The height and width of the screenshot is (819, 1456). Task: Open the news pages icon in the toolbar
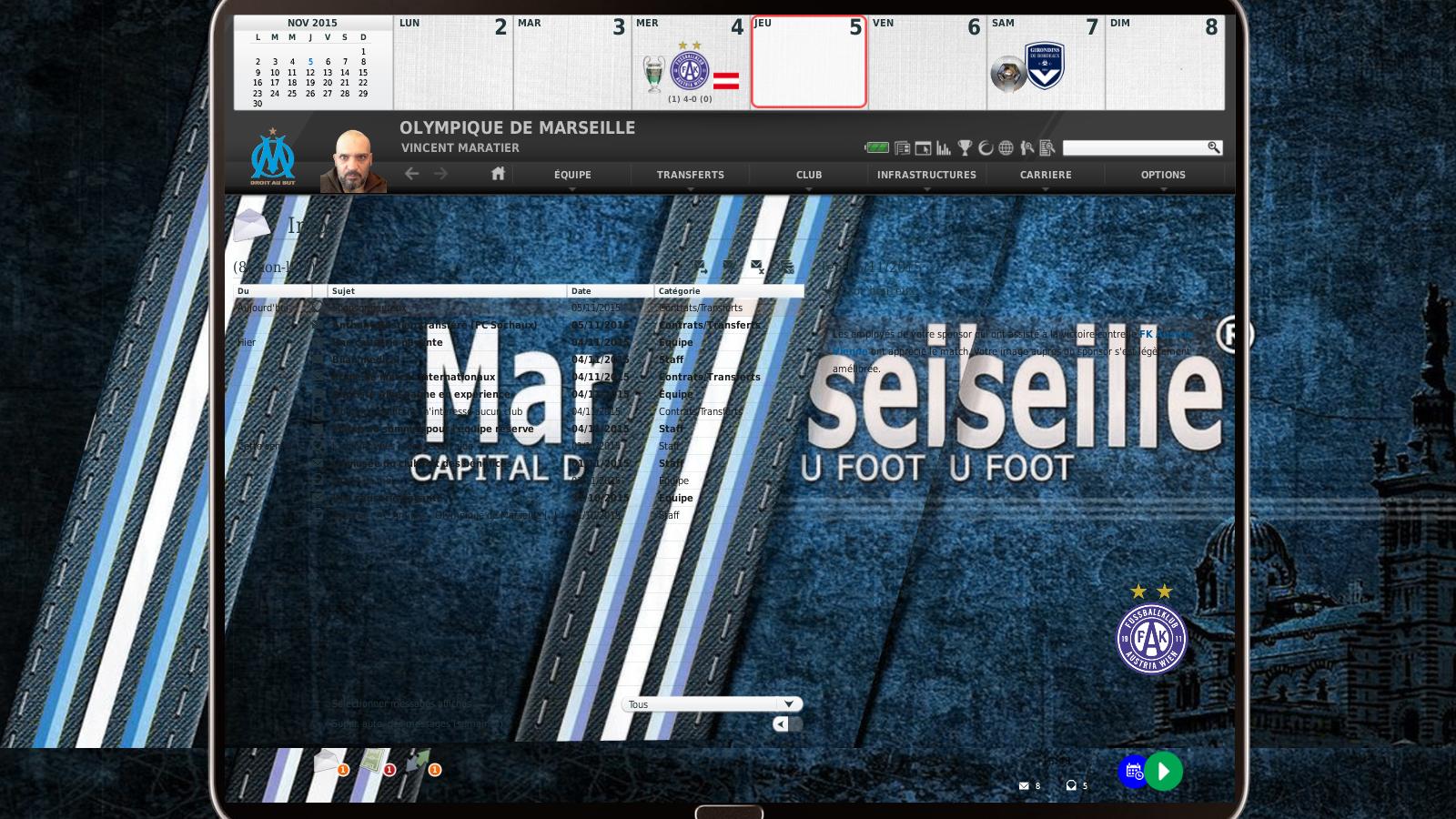903,147
